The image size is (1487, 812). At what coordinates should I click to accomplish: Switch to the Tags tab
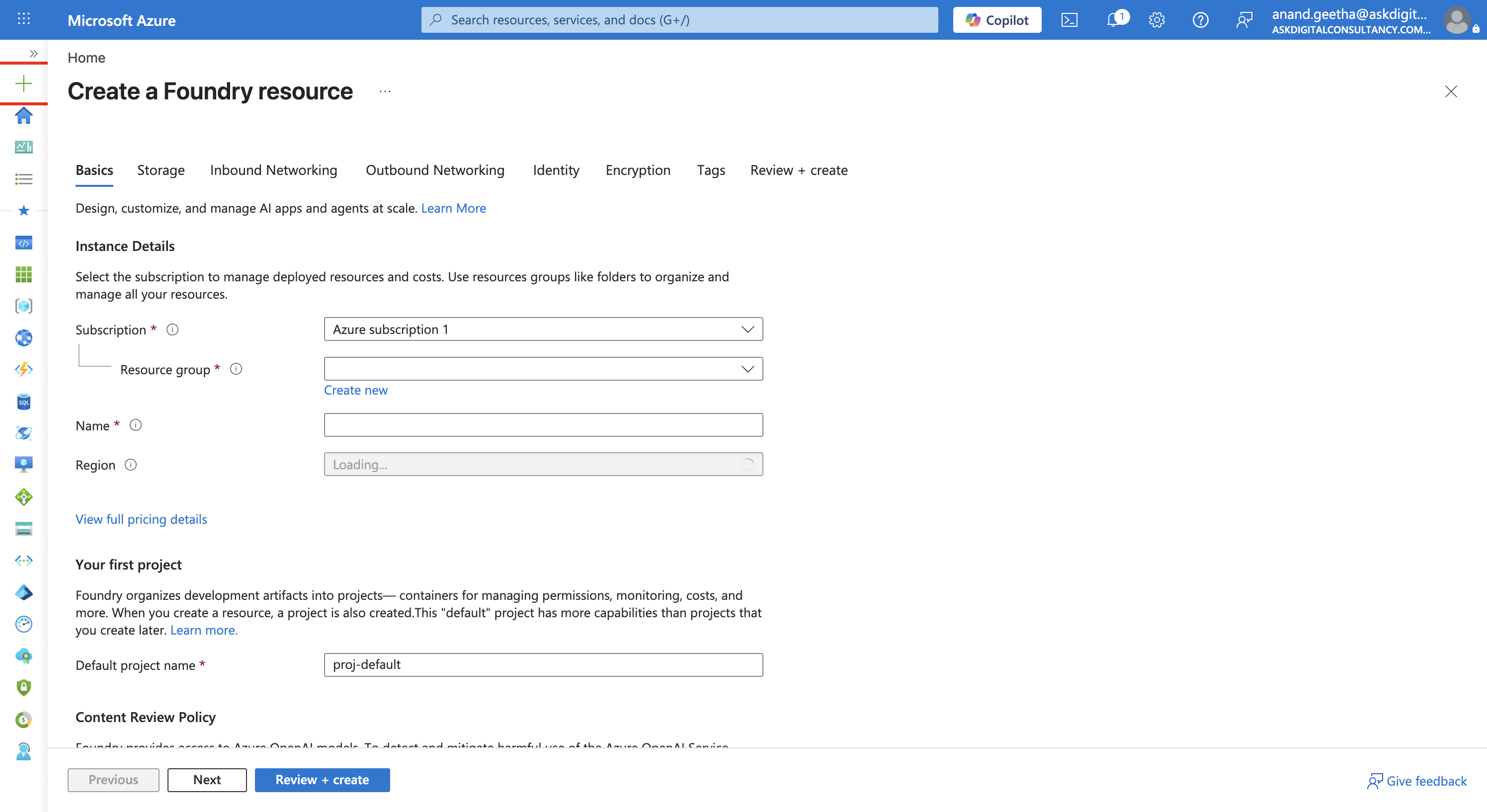point(711,170)
